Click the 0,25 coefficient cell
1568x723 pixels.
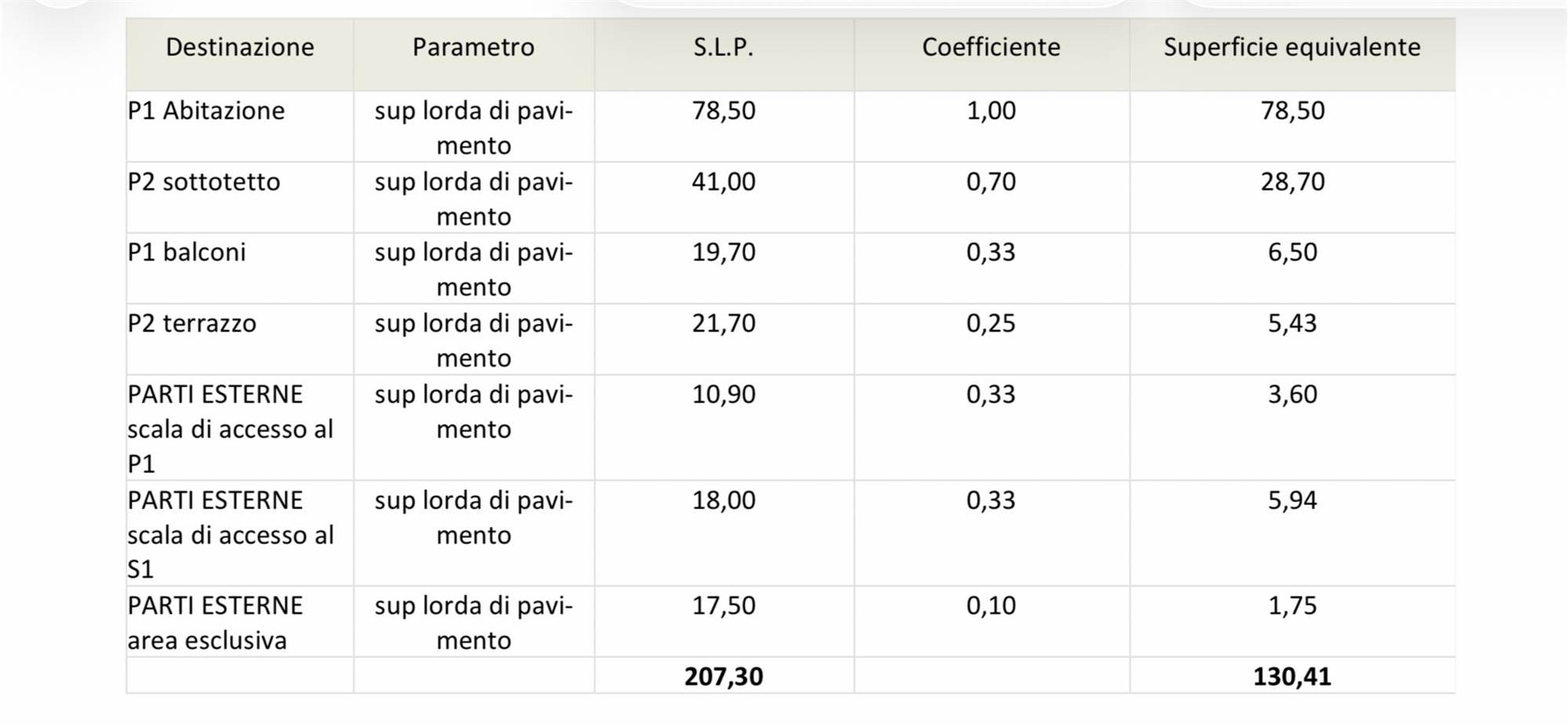[x=991, y=323]
